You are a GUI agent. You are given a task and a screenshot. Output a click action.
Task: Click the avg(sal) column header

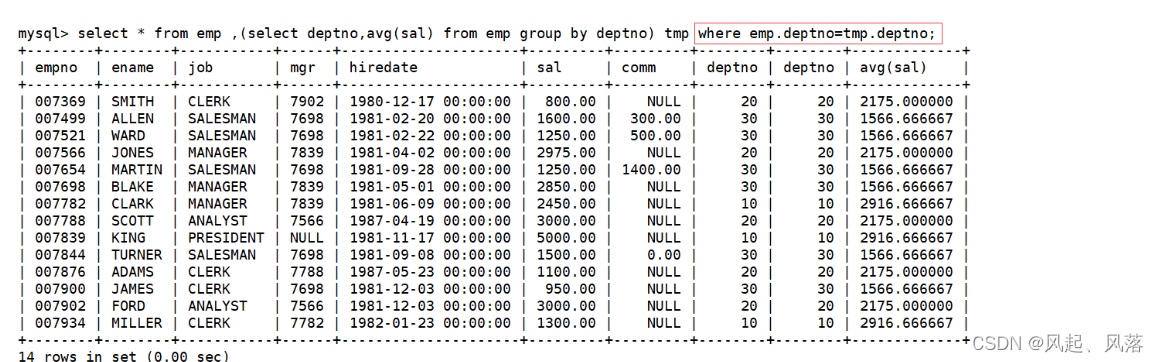tap(893, 68)
